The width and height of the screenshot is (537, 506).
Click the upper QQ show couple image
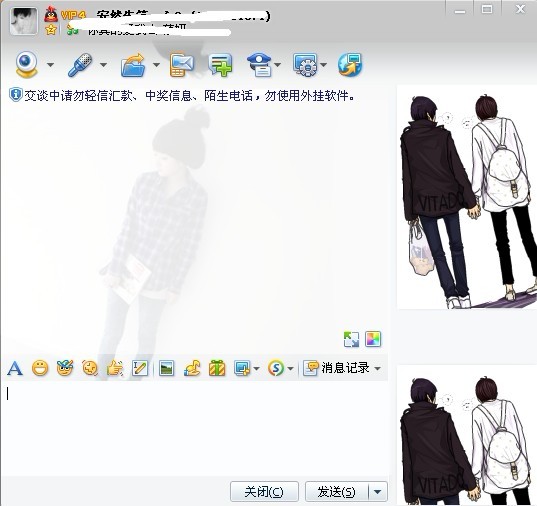pos(466,197)
